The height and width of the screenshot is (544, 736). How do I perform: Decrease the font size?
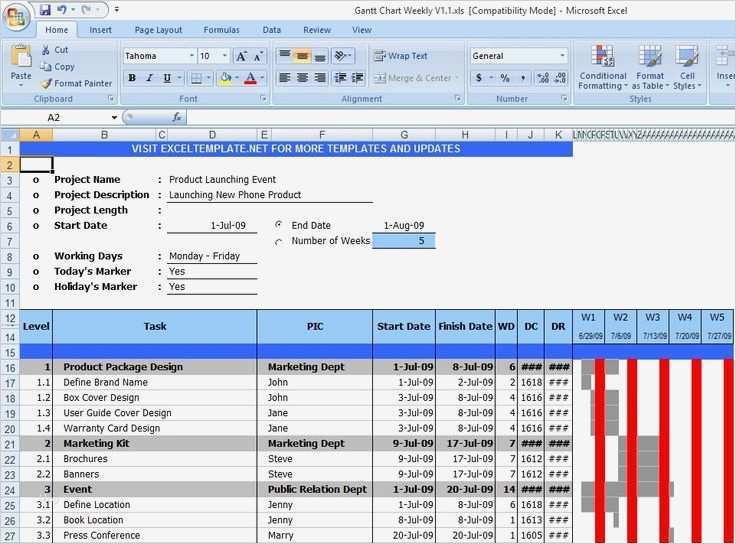(x=258, y=56)
